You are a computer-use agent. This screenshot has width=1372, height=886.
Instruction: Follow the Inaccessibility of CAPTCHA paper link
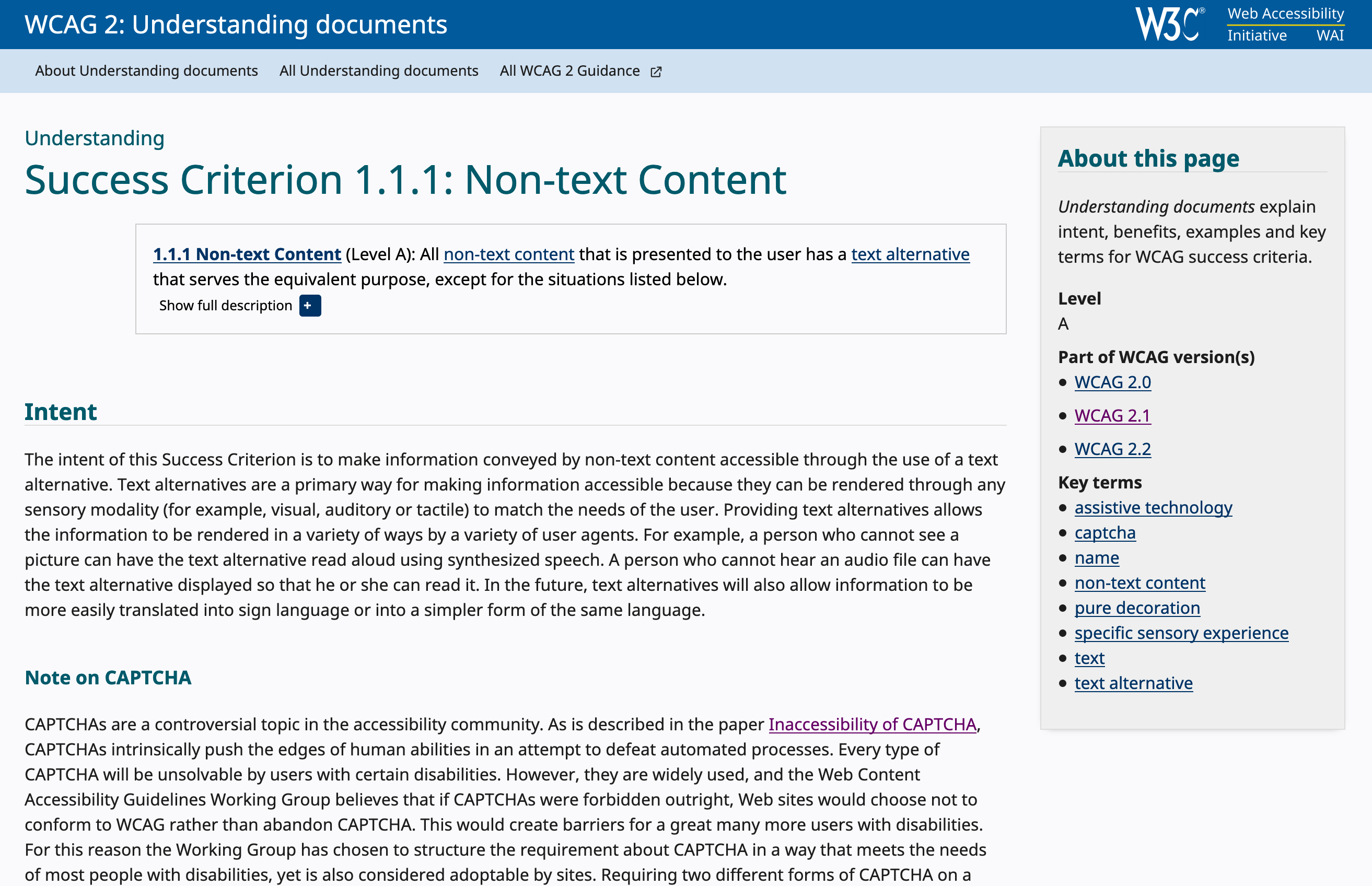(x=872, y=725)
